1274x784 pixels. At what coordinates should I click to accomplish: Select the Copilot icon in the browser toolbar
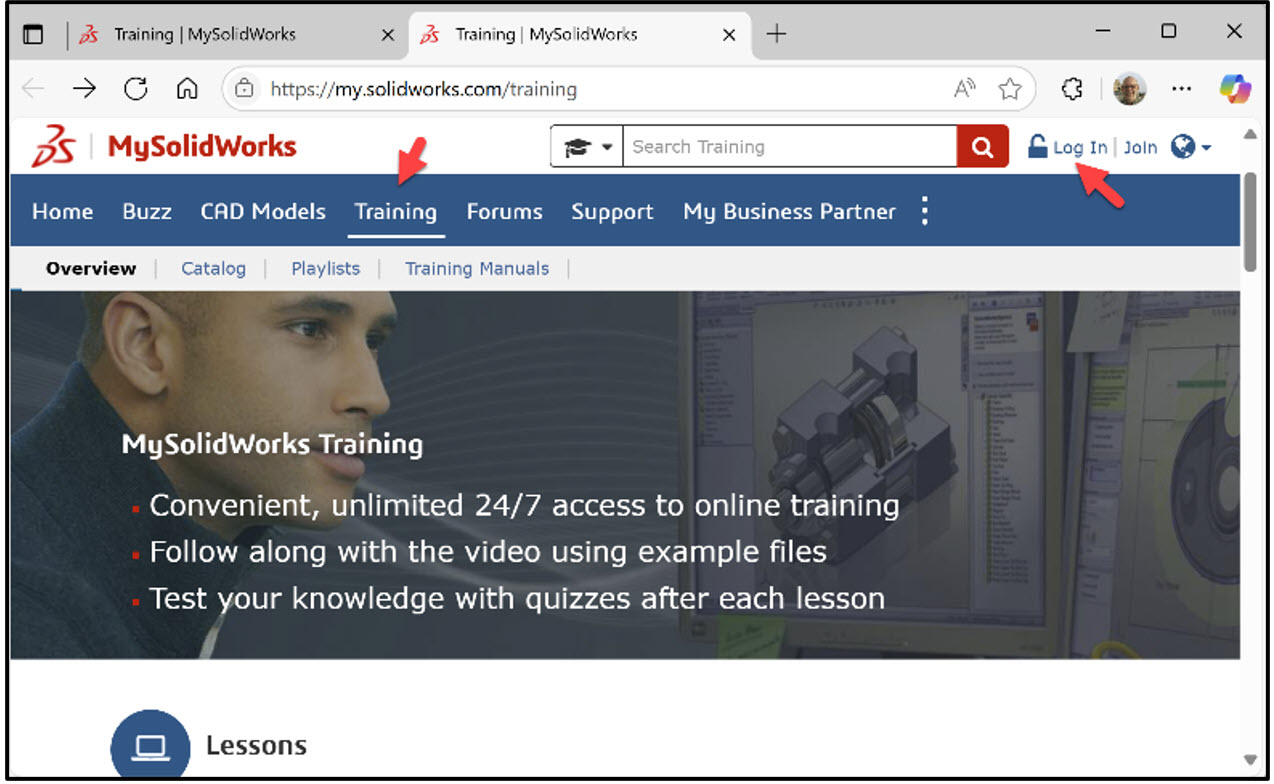click(x=1235, y=89)
